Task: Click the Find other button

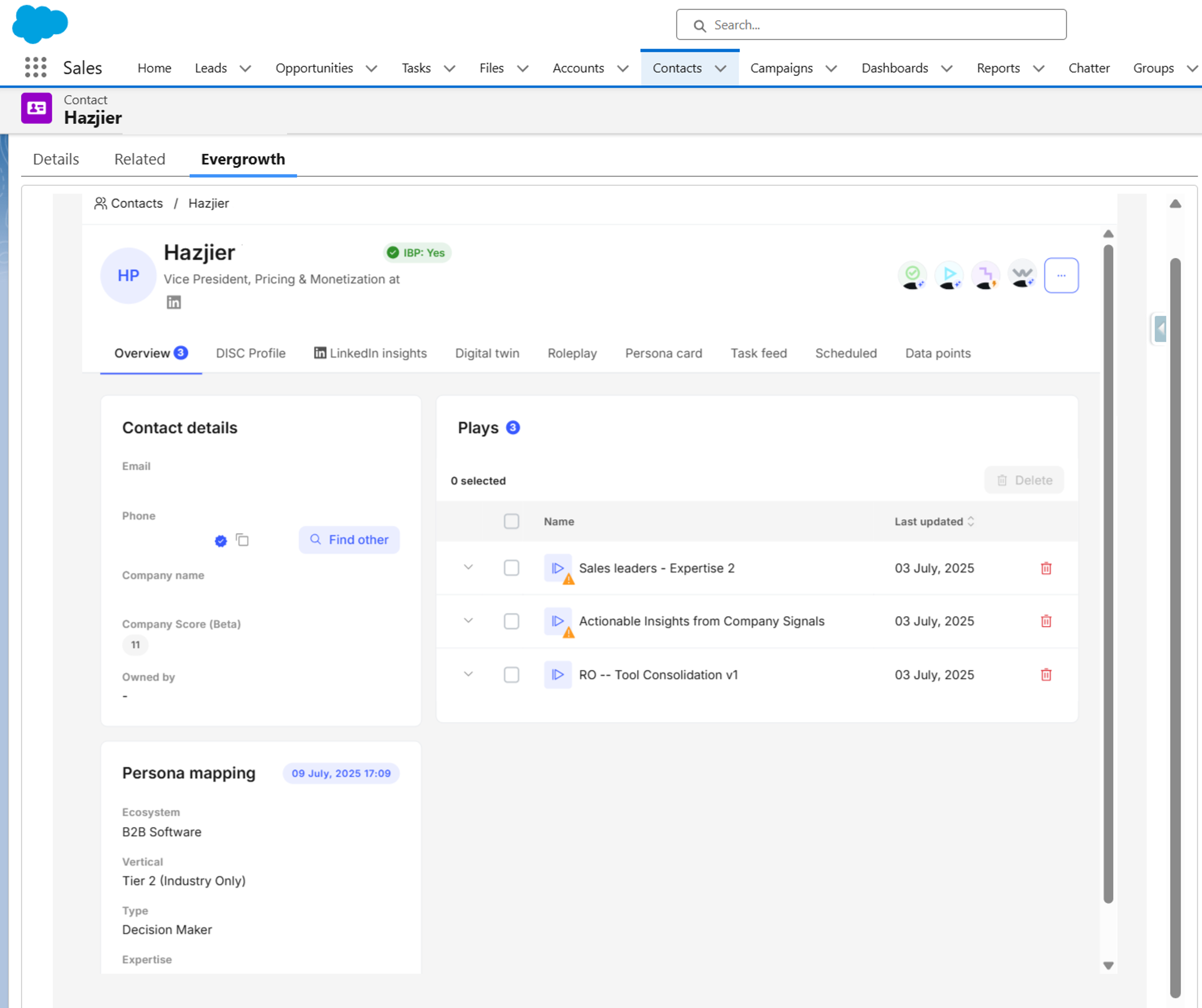Action: [349, 540]
